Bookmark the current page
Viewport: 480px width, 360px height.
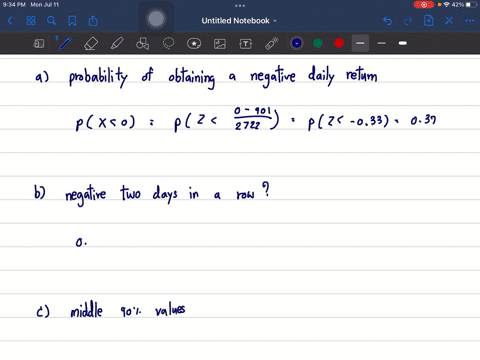tap(72, 21)
